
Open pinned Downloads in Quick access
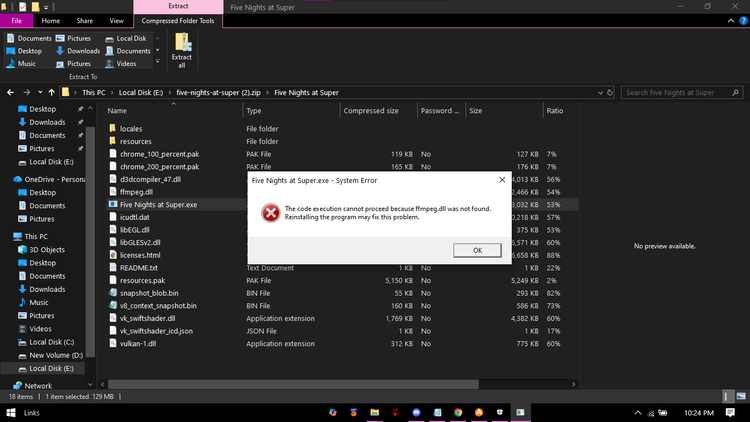42,122
